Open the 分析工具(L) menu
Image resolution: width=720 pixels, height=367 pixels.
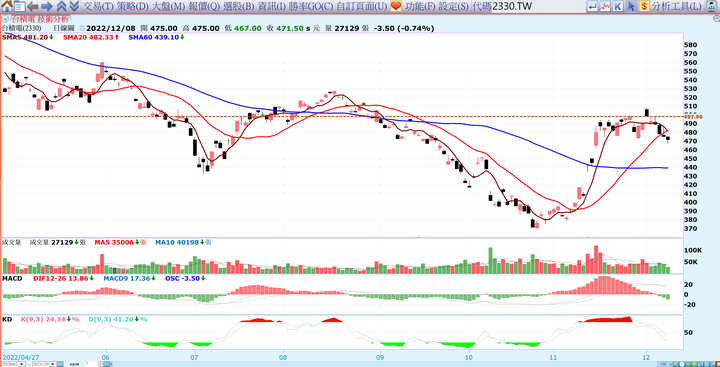[676, 6]
